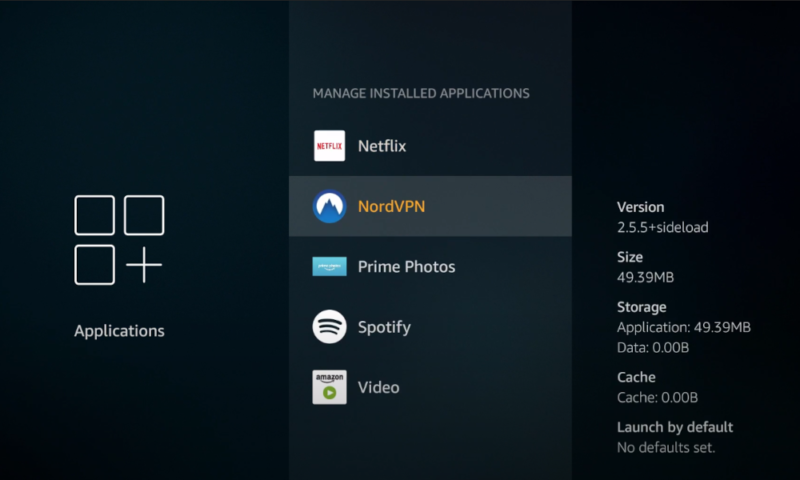This screenshot has height=480, width=800.
Task: Click the Applications label on the left
Action: point(119,331)
